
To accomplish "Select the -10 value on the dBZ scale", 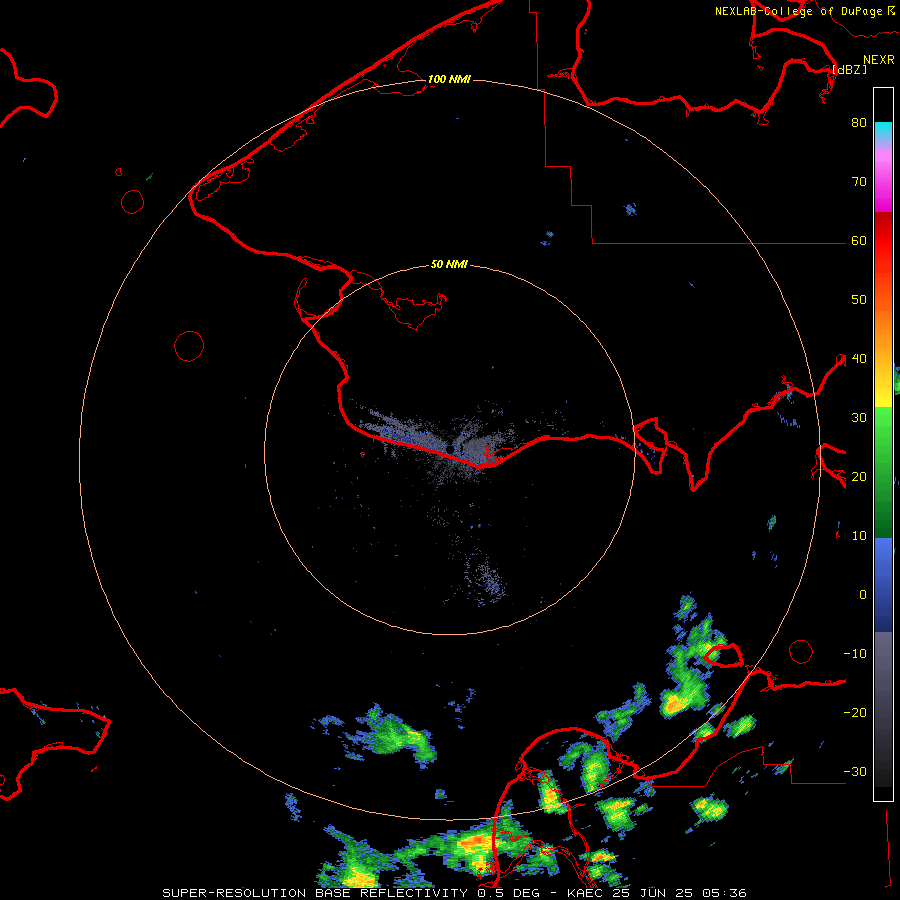I will coord(855,654).
